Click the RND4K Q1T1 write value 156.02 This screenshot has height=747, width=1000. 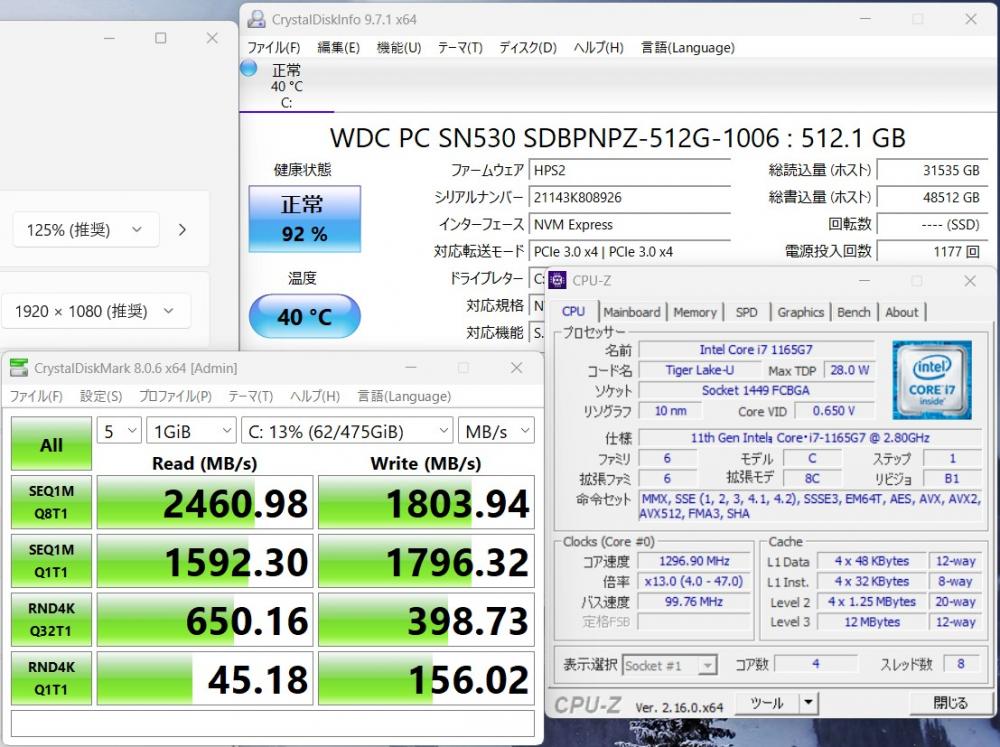[426, 679]
